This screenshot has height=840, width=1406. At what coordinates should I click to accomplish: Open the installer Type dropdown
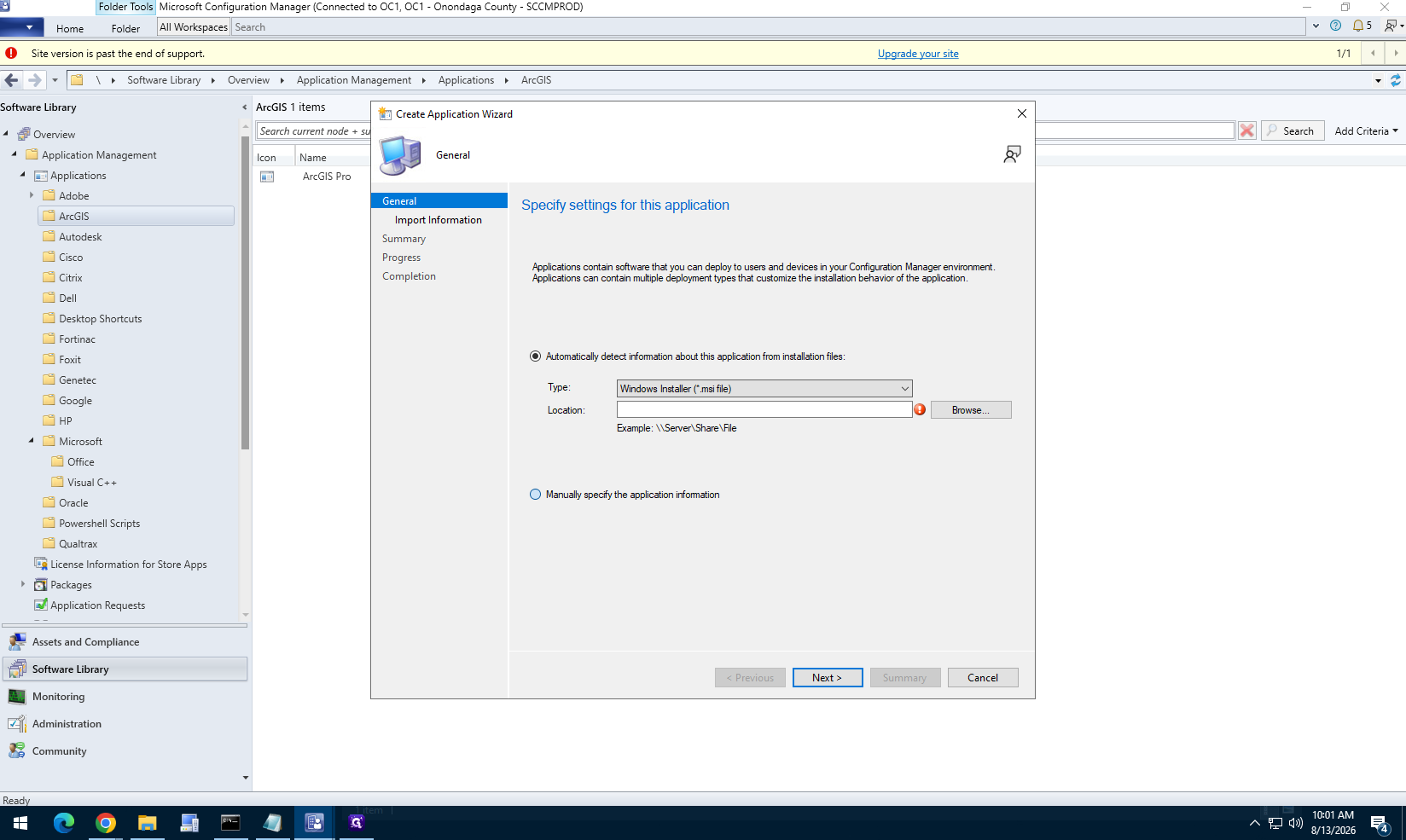point(764,389)
